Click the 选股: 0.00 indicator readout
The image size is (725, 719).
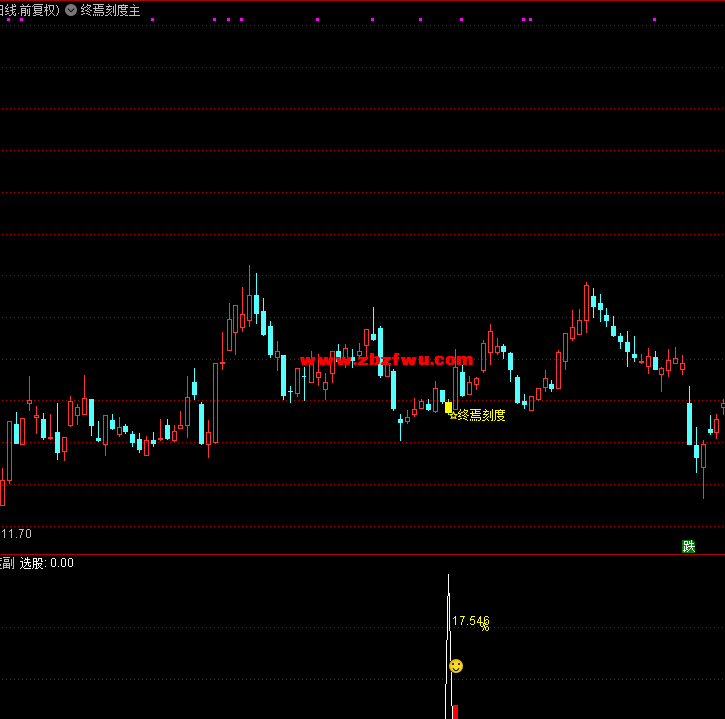[x=47, y=563]
